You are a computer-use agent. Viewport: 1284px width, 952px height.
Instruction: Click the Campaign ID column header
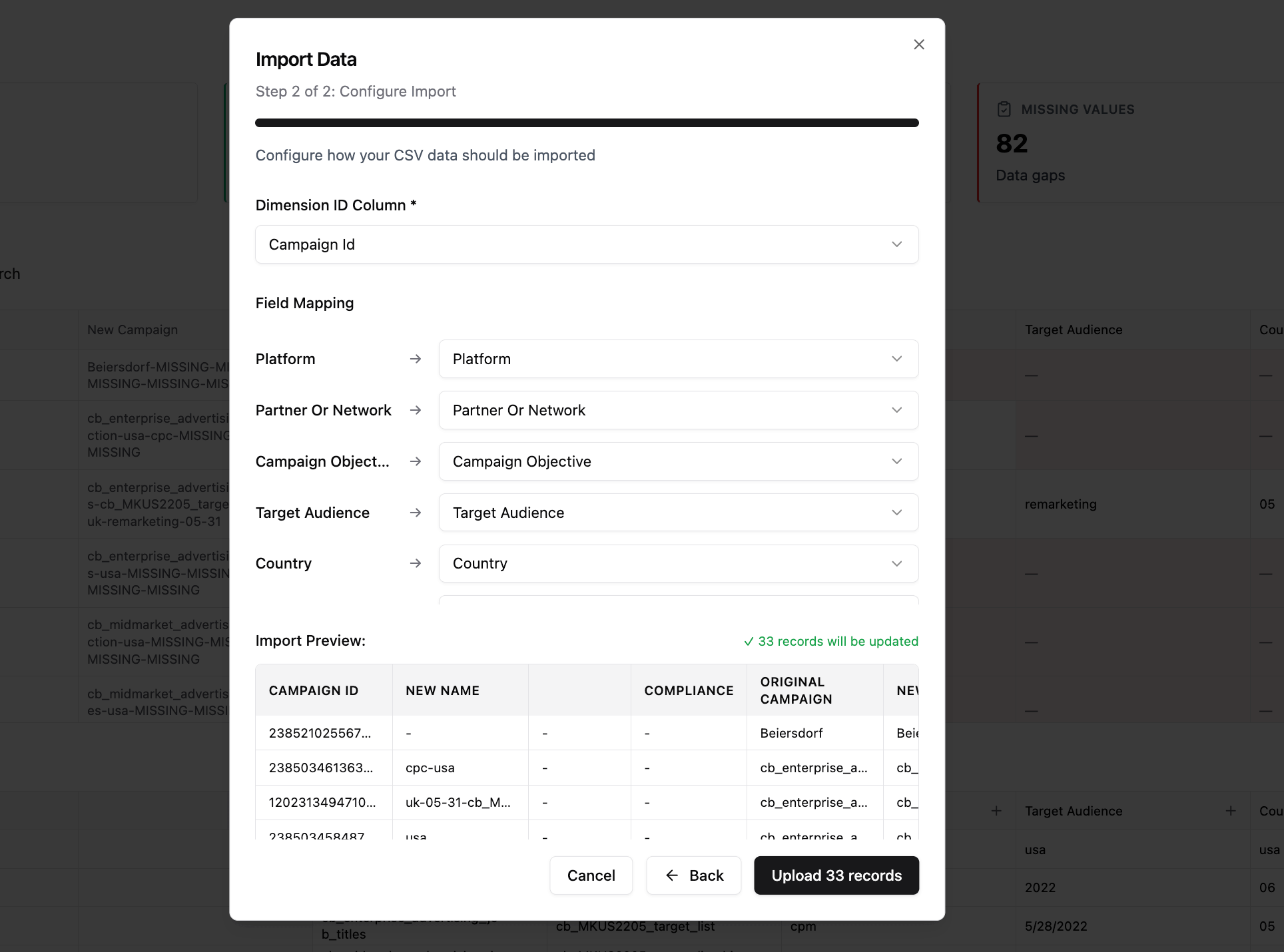314,690
